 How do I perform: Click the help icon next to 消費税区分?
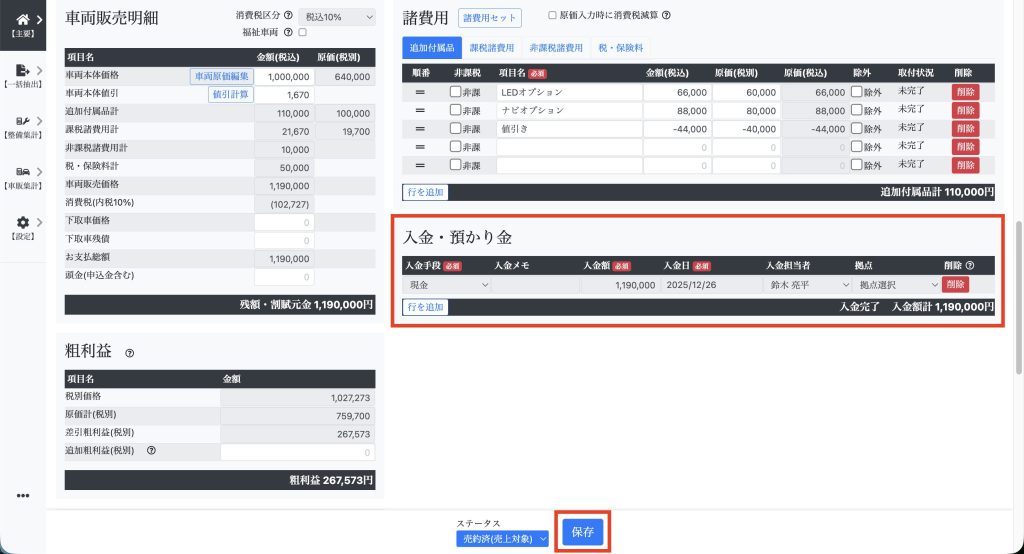point(288,16)
